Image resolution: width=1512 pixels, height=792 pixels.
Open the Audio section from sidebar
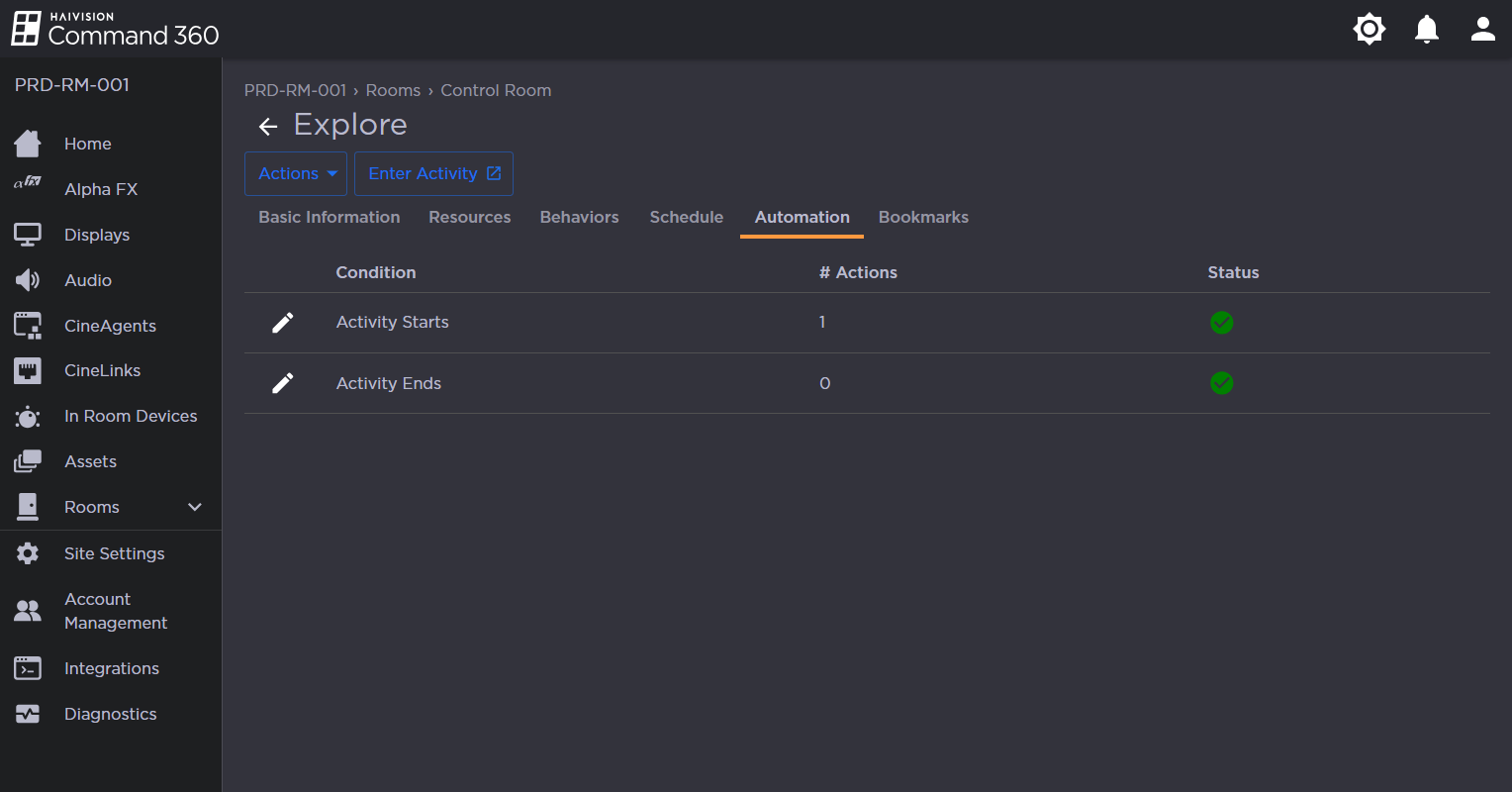[x=89, y=279]
